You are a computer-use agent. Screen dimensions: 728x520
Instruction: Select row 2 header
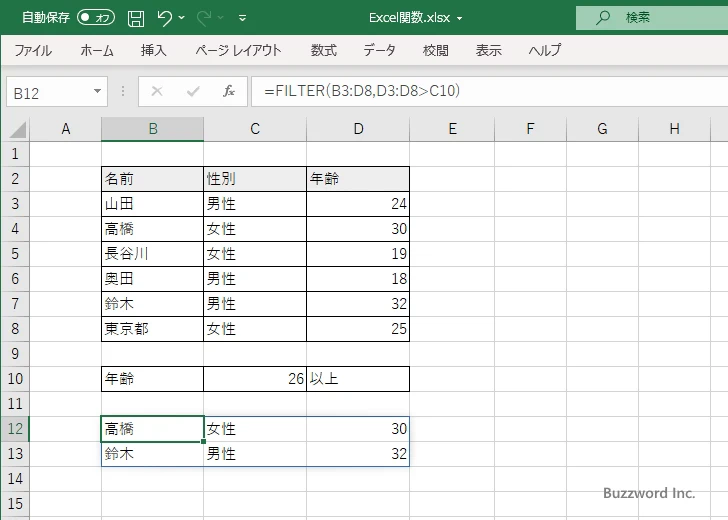click(x=15, y=179)
